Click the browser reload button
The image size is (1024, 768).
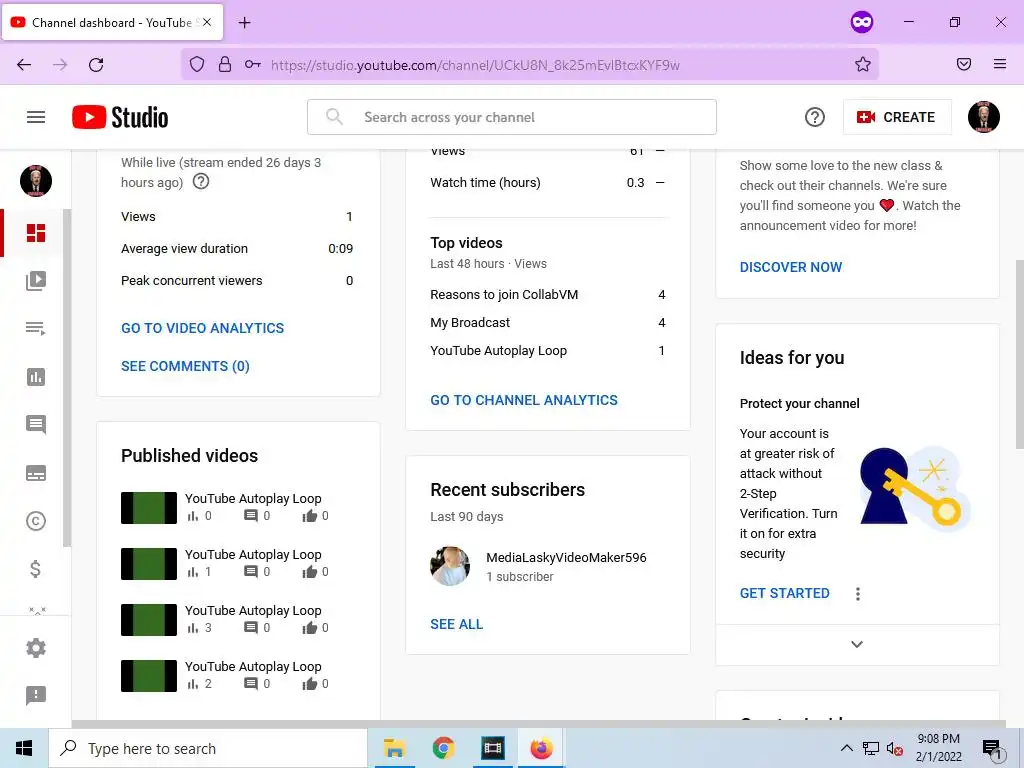96,65
